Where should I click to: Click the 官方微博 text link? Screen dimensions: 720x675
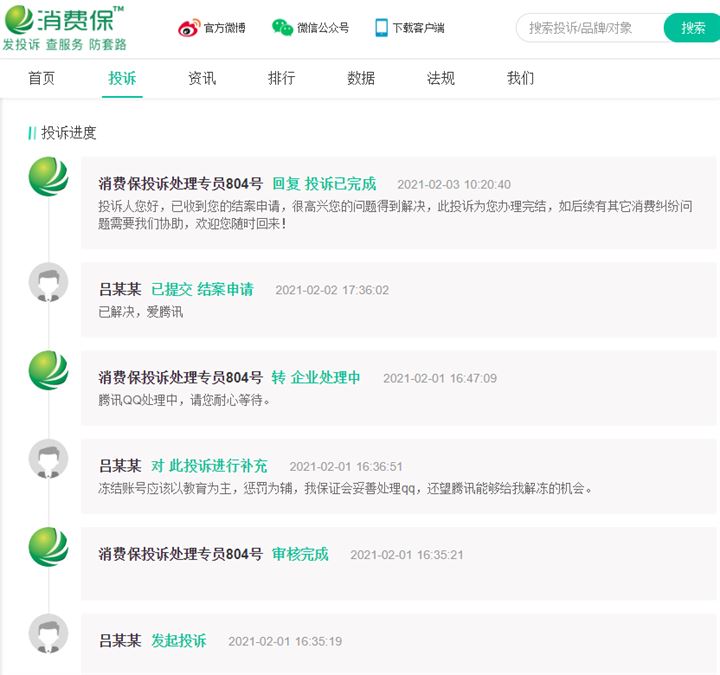point(225,28)
